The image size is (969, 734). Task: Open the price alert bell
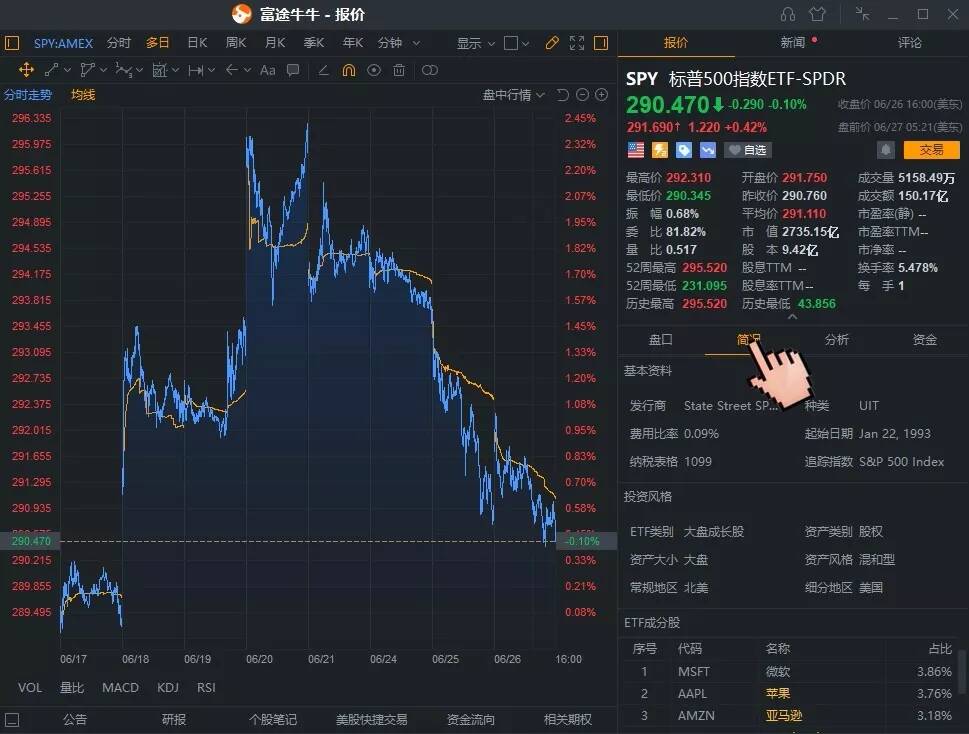click(x=886, y=150)
